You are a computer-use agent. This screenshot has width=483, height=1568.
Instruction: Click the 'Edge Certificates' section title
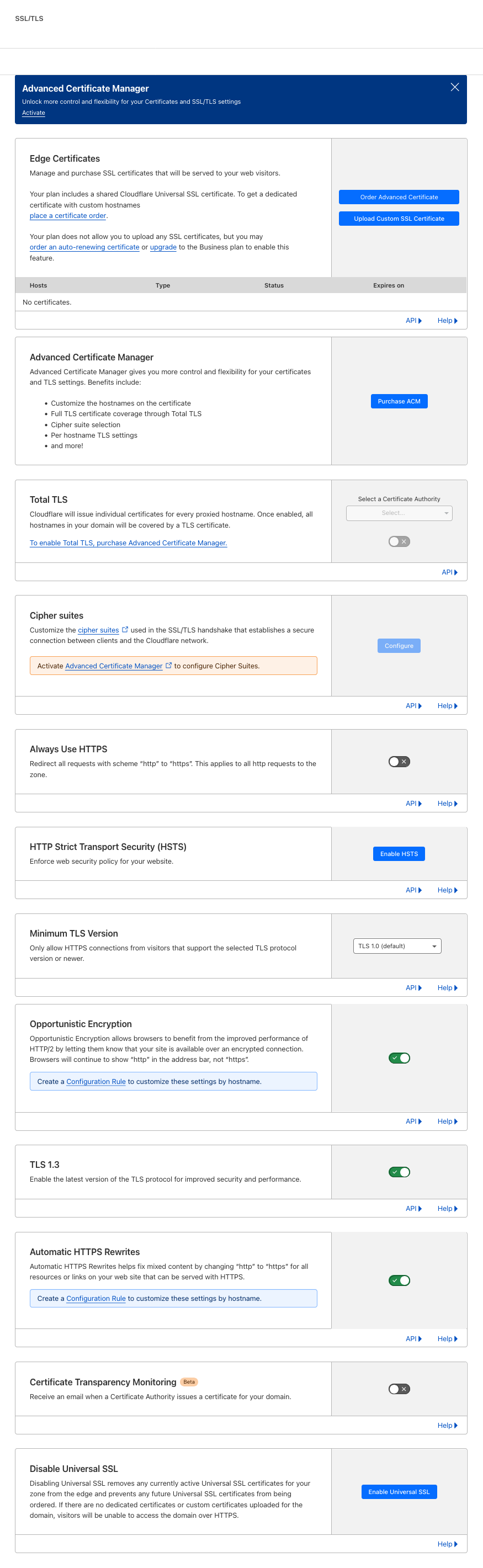click(65, 158)
